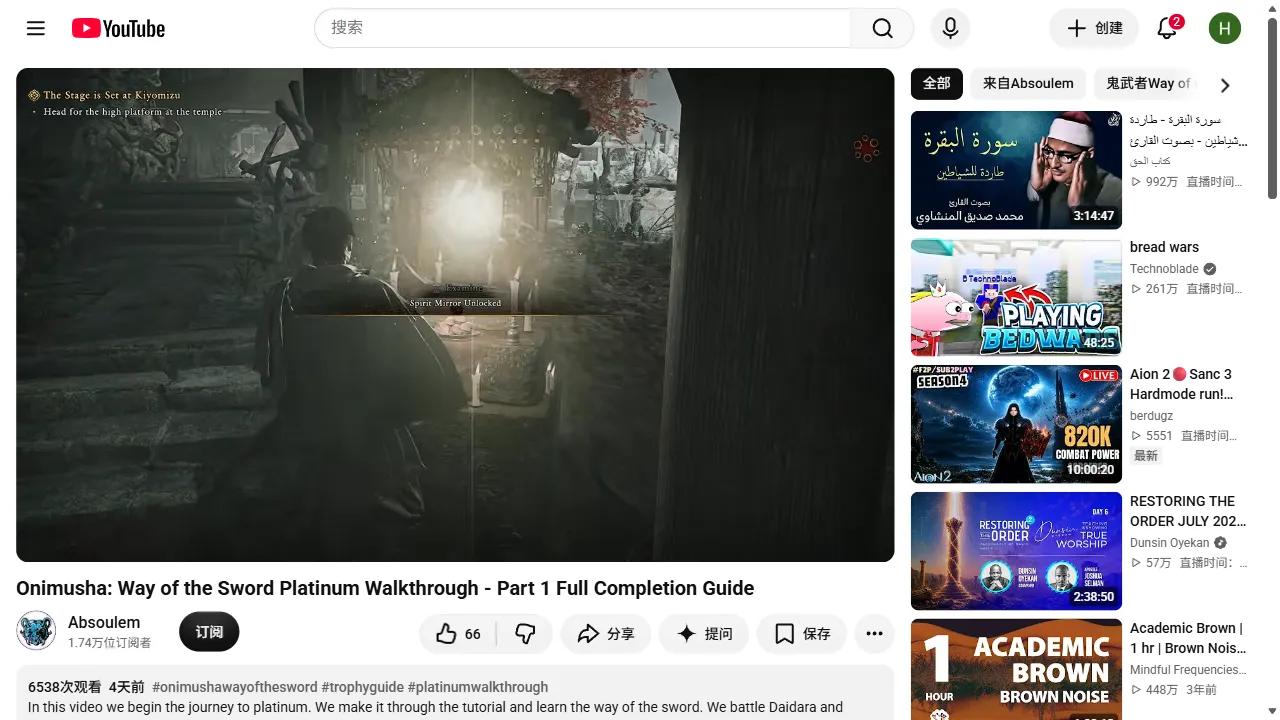Select the 来自Absoulem filter chip
Screen dimensions: 1280x720
(x=1028, y=84)
